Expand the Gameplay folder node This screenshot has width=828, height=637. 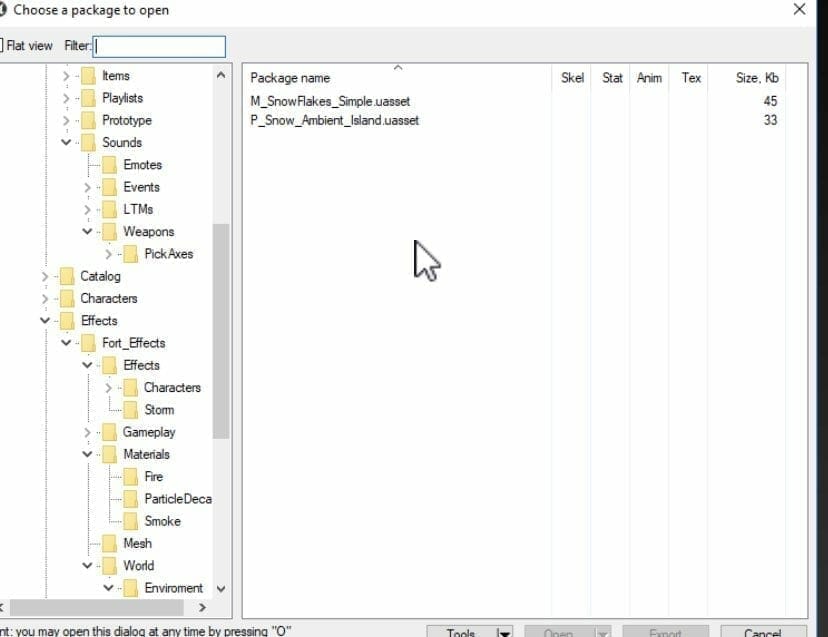click(88, 432)
